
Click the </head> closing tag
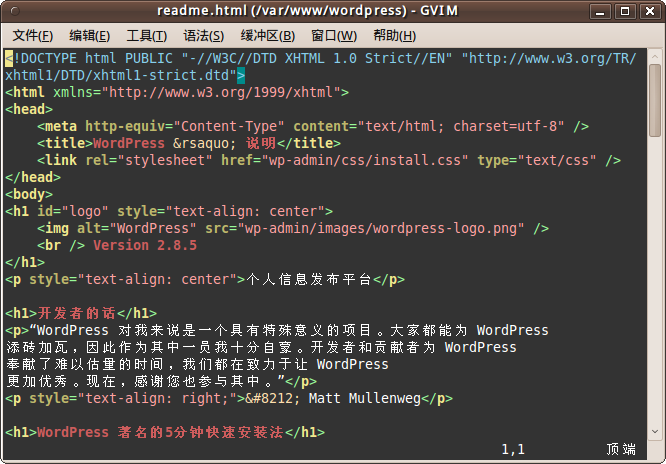tap(33, 177)
